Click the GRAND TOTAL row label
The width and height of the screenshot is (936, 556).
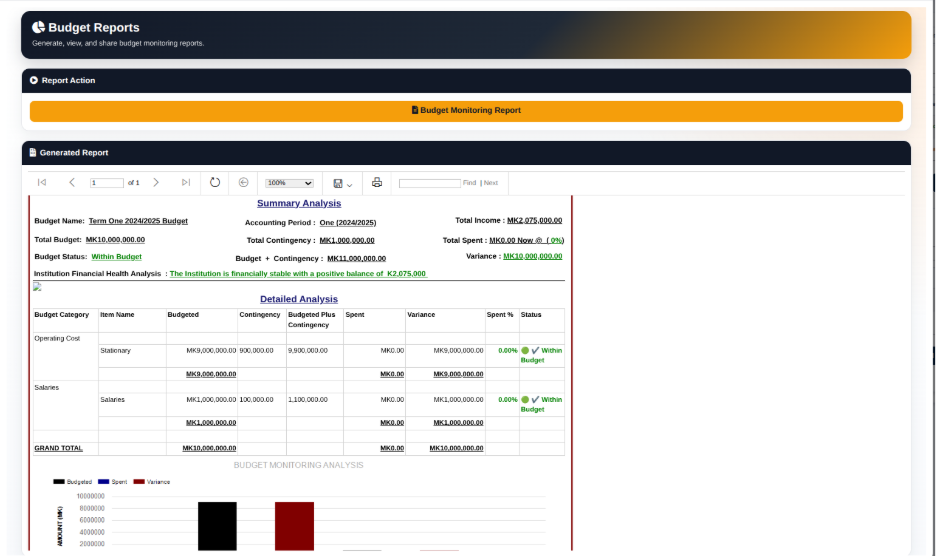[58, 449]
